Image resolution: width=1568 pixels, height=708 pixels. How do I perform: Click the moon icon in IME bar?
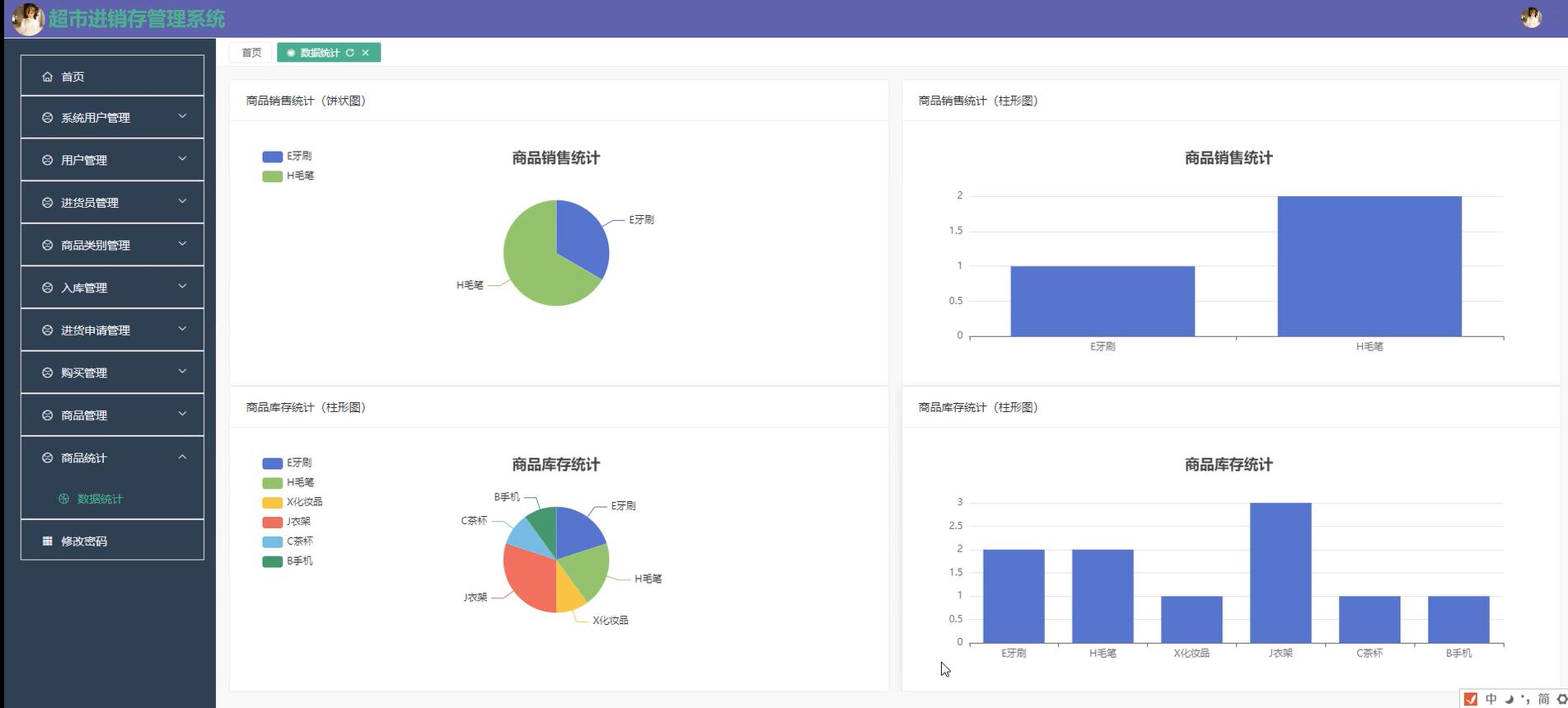tap(1509, 699)
